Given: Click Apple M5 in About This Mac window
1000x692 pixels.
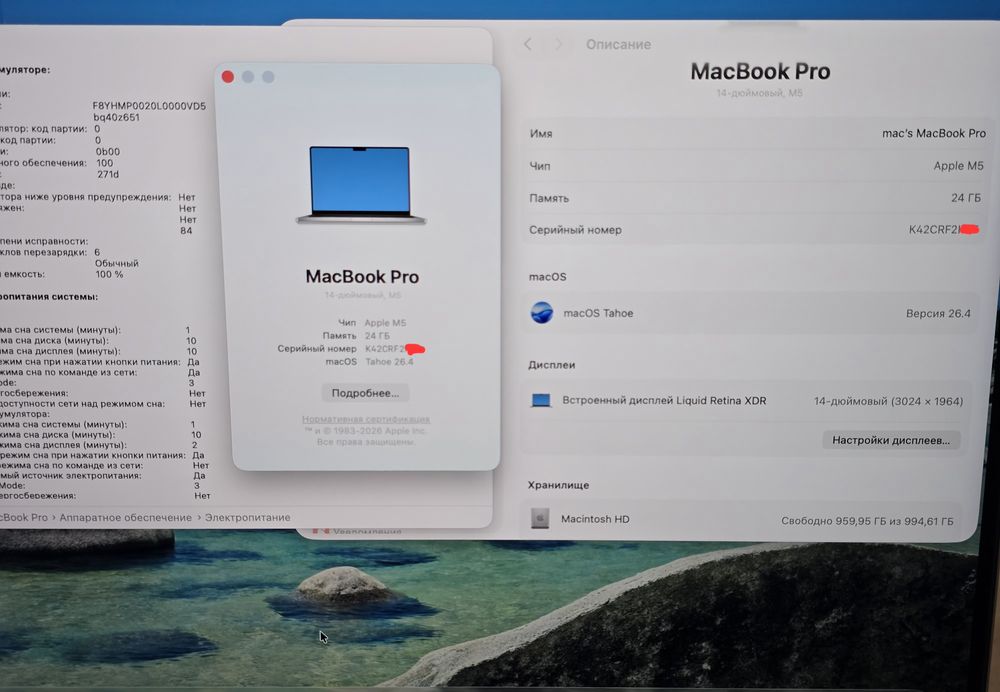Looking at the screenshot, I should [385, 323].
